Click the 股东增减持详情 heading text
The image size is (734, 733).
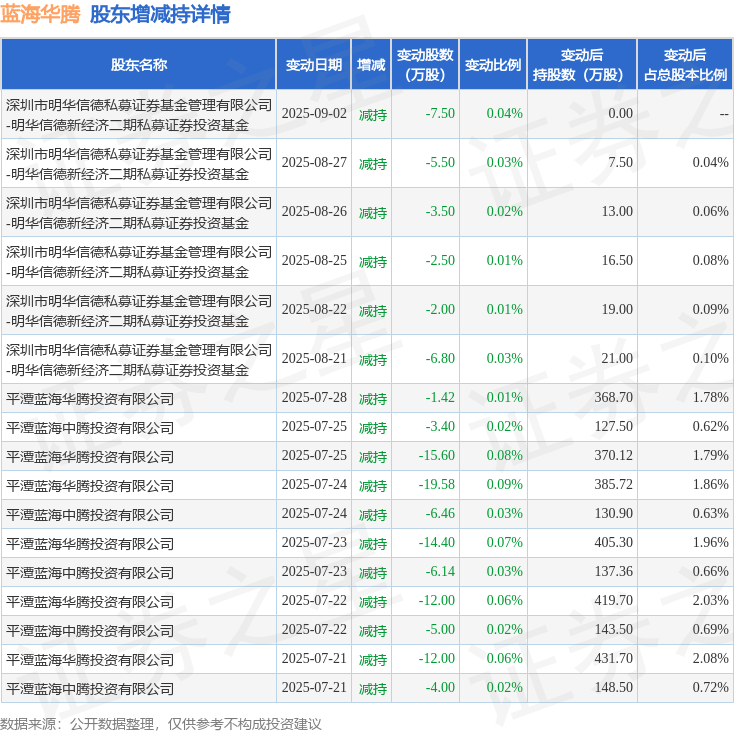click(x=159, y=15)
